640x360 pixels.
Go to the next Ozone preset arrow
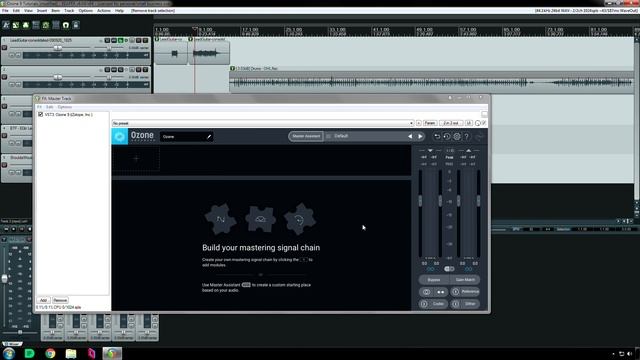420,136
